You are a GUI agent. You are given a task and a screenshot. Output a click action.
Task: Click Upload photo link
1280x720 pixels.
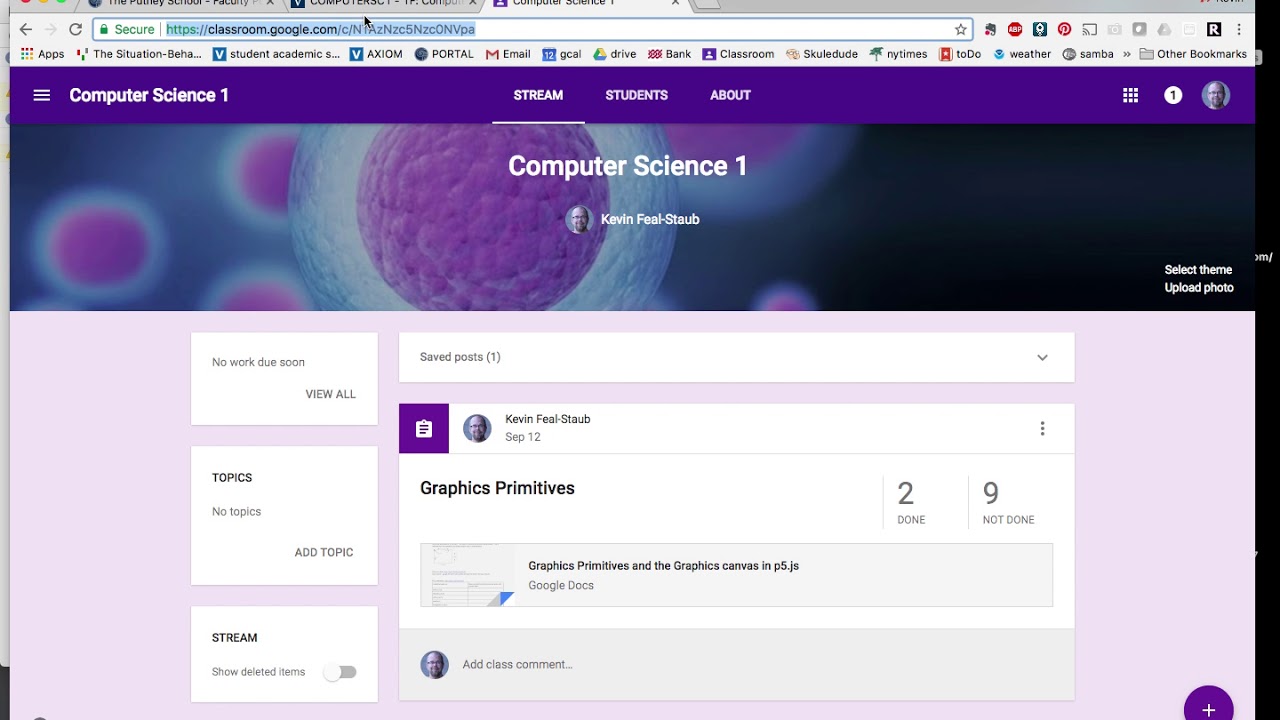1199,288
